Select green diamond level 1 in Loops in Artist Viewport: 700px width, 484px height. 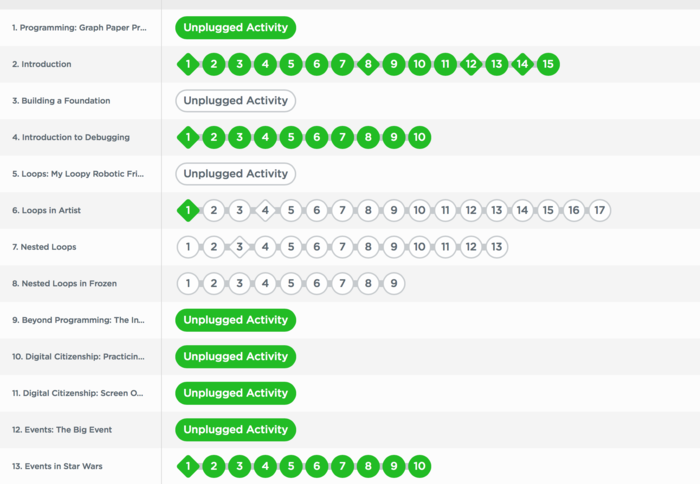coord(187,211)
